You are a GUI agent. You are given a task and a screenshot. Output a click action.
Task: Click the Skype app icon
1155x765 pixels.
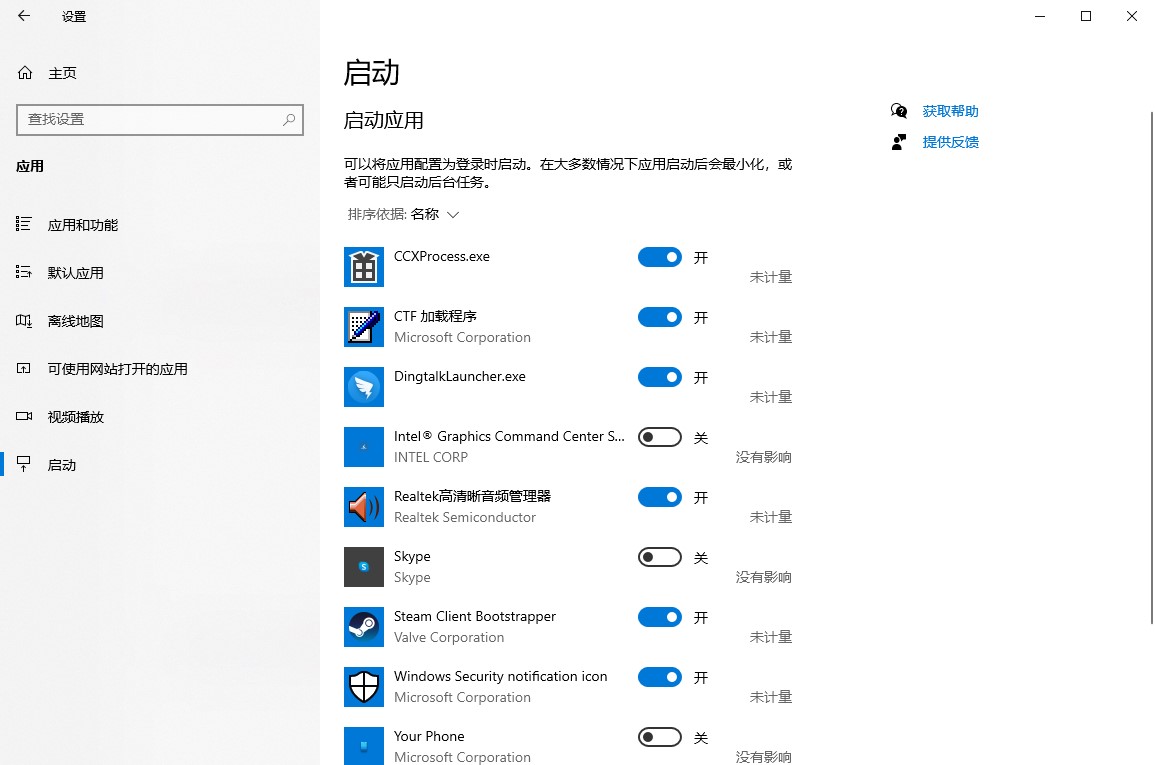point(364,567)
